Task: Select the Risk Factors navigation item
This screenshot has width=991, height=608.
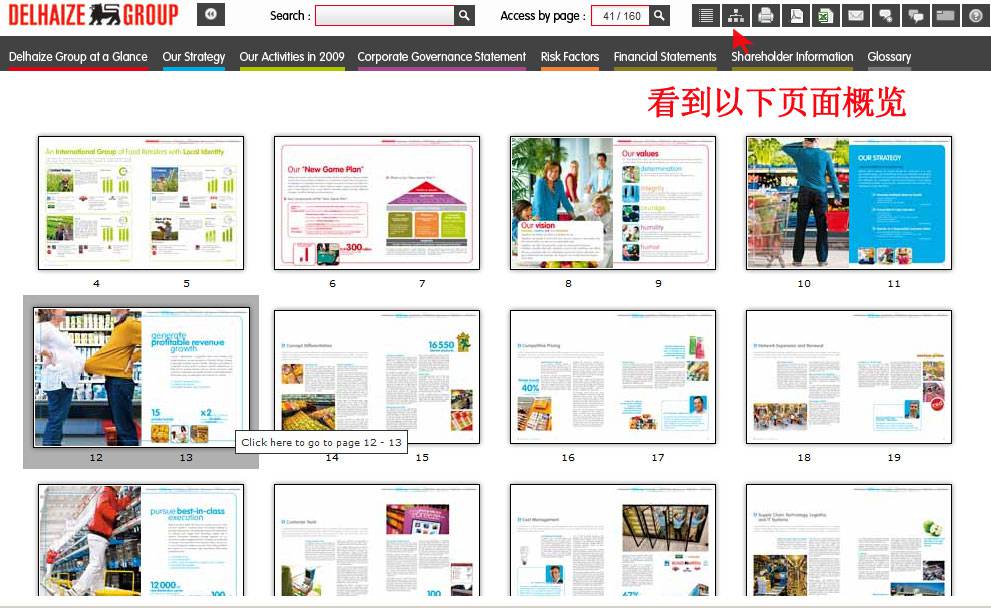Action: (569, 57)
